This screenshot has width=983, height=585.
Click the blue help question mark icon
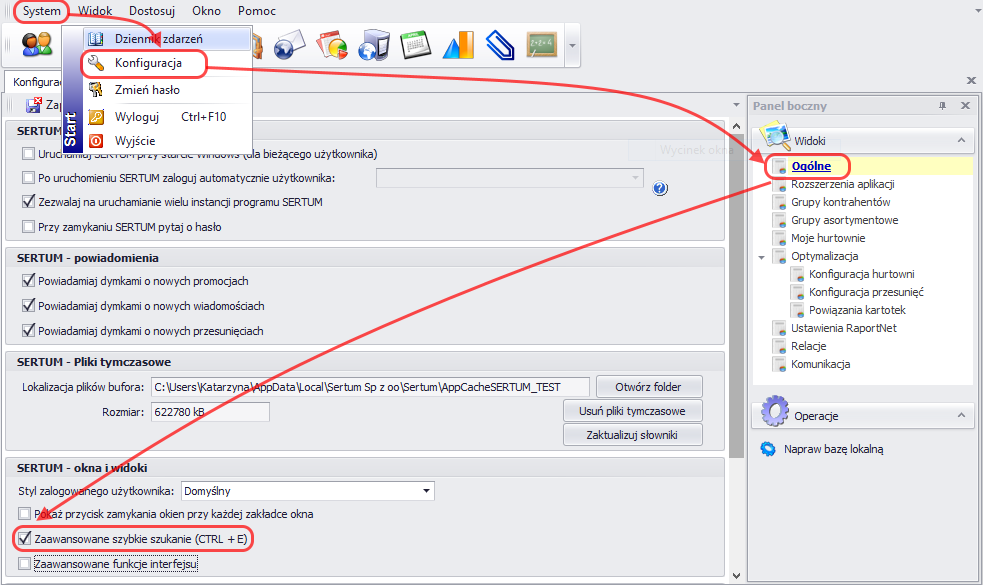click(660, 188)
